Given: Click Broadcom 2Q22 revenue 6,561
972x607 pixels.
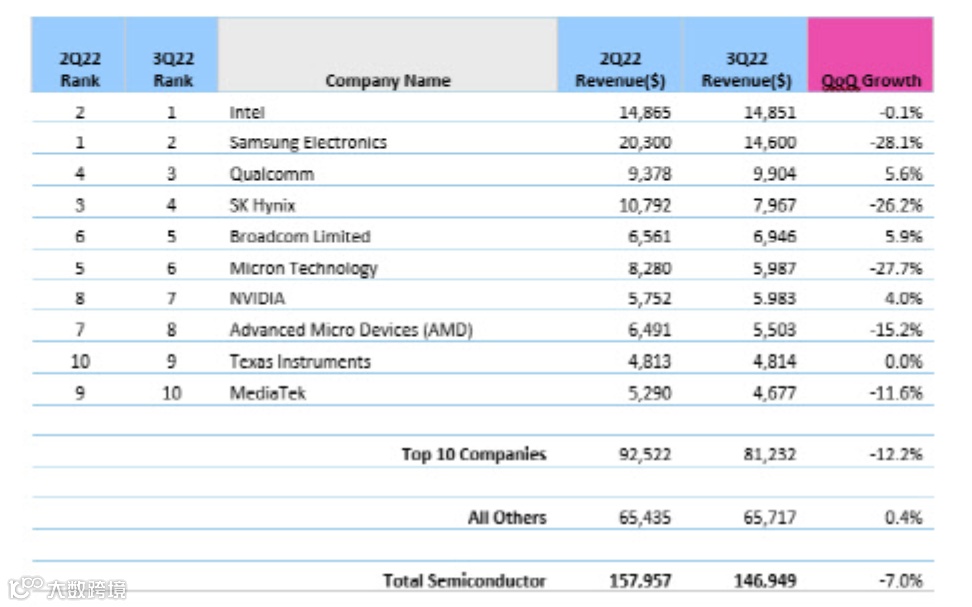Looking at the screenshot, I should click(650, 236).
